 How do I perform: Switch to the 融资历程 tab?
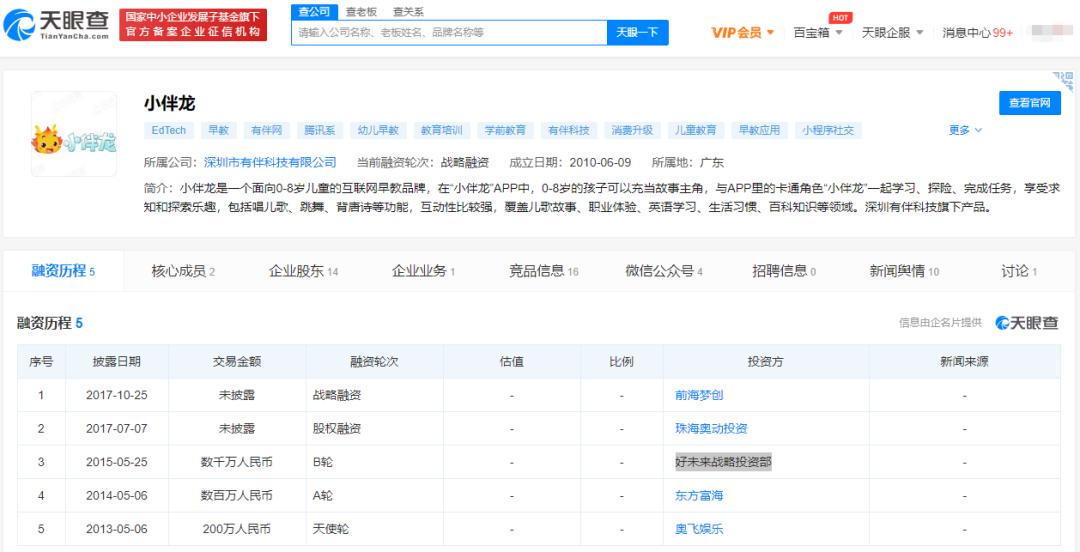[x=63, y=272]
